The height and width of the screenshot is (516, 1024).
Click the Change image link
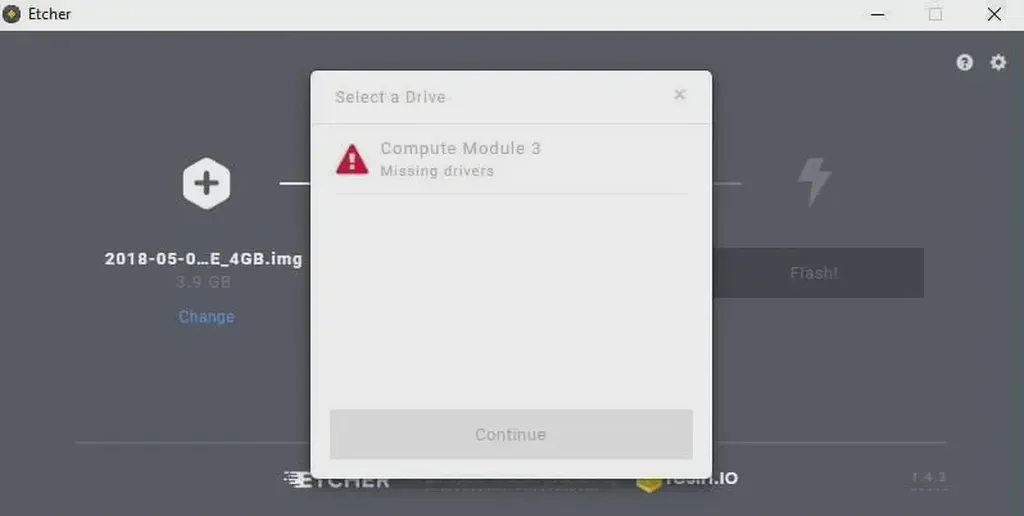tap(206, 317)
